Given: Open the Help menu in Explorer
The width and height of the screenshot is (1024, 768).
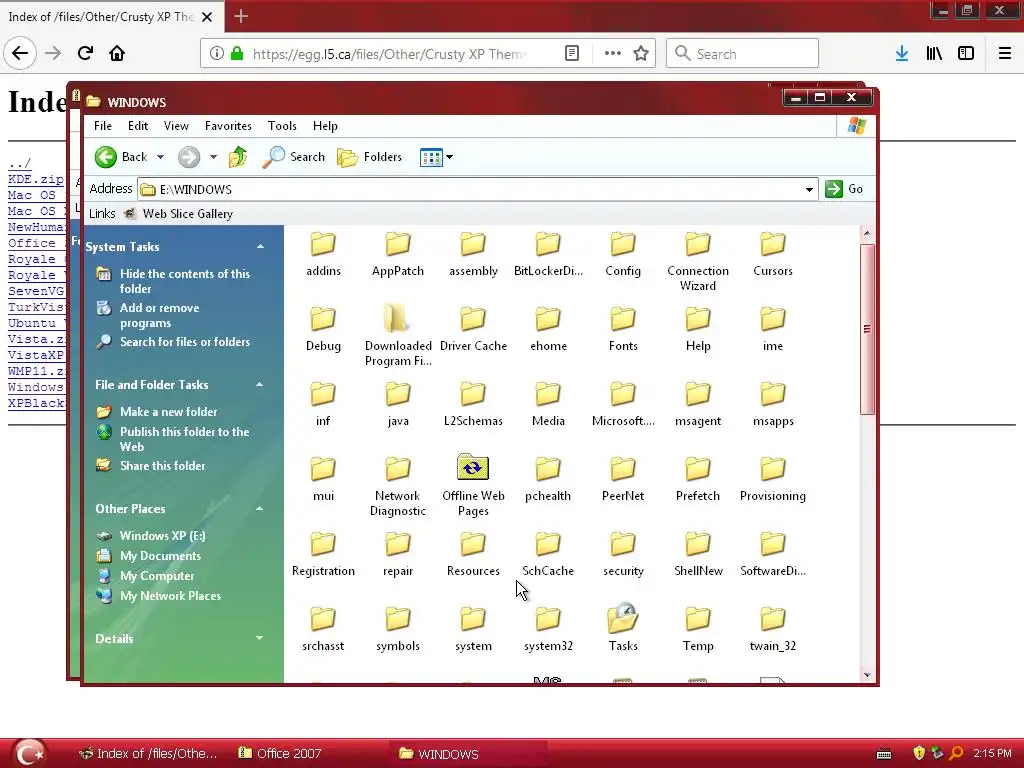Looking at the screenshot, I should tap(325, 126).
